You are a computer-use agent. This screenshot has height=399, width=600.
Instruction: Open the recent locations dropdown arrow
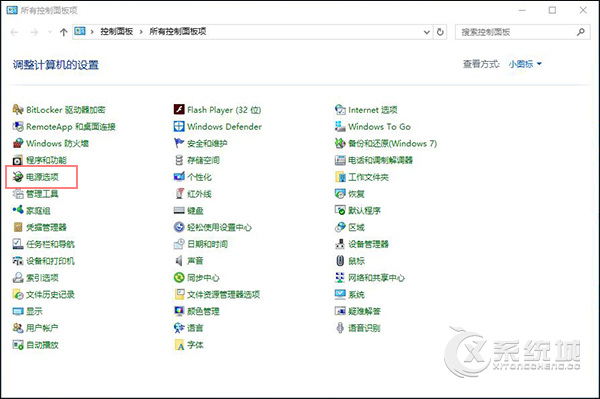pos(50,32)
